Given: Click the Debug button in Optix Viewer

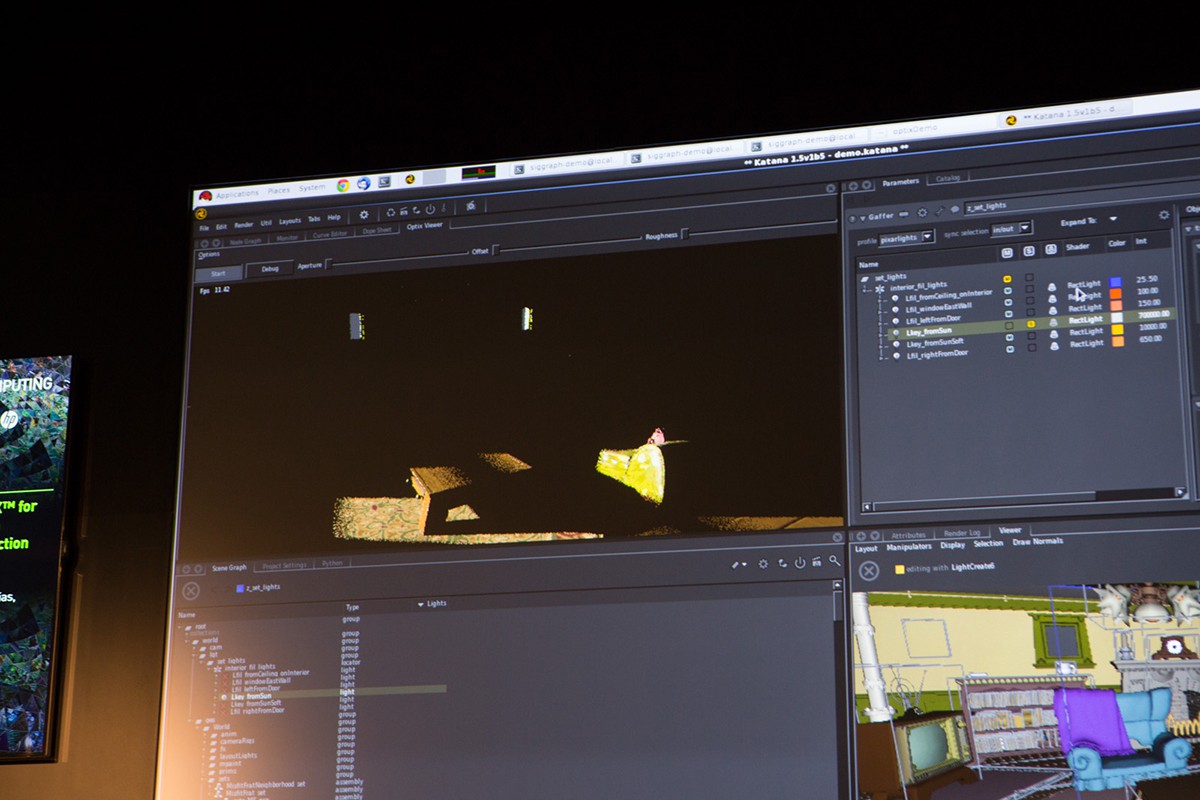Looking at the screenshot, I should [270, 269].
